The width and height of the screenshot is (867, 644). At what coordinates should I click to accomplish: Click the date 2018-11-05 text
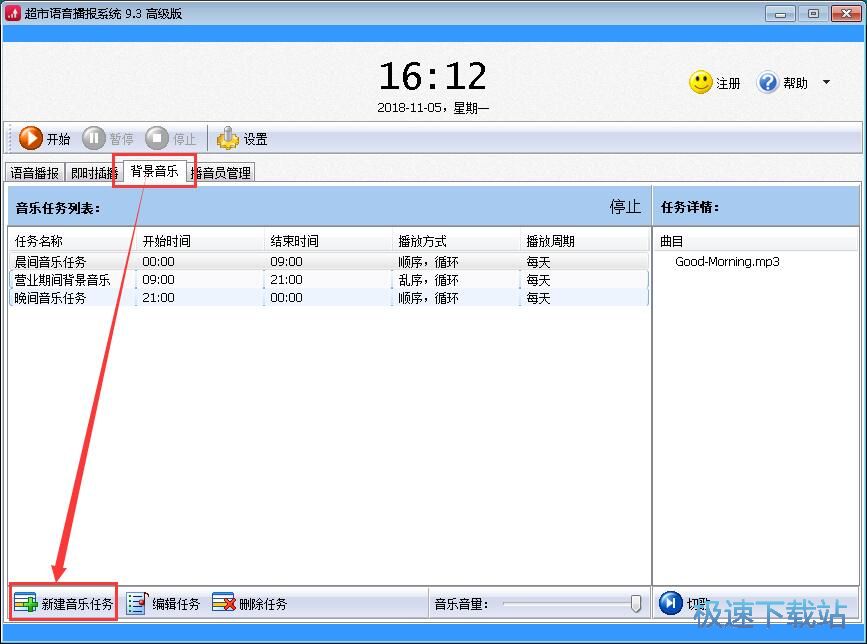409,108
